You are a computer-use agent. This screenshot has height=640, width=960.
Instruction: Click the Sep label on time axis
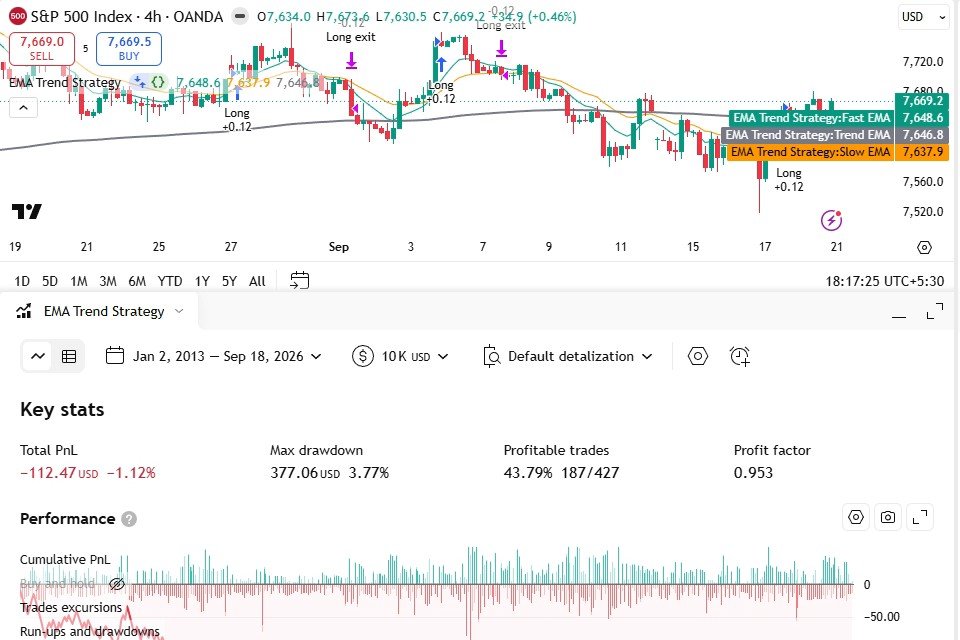click(339, 247)
